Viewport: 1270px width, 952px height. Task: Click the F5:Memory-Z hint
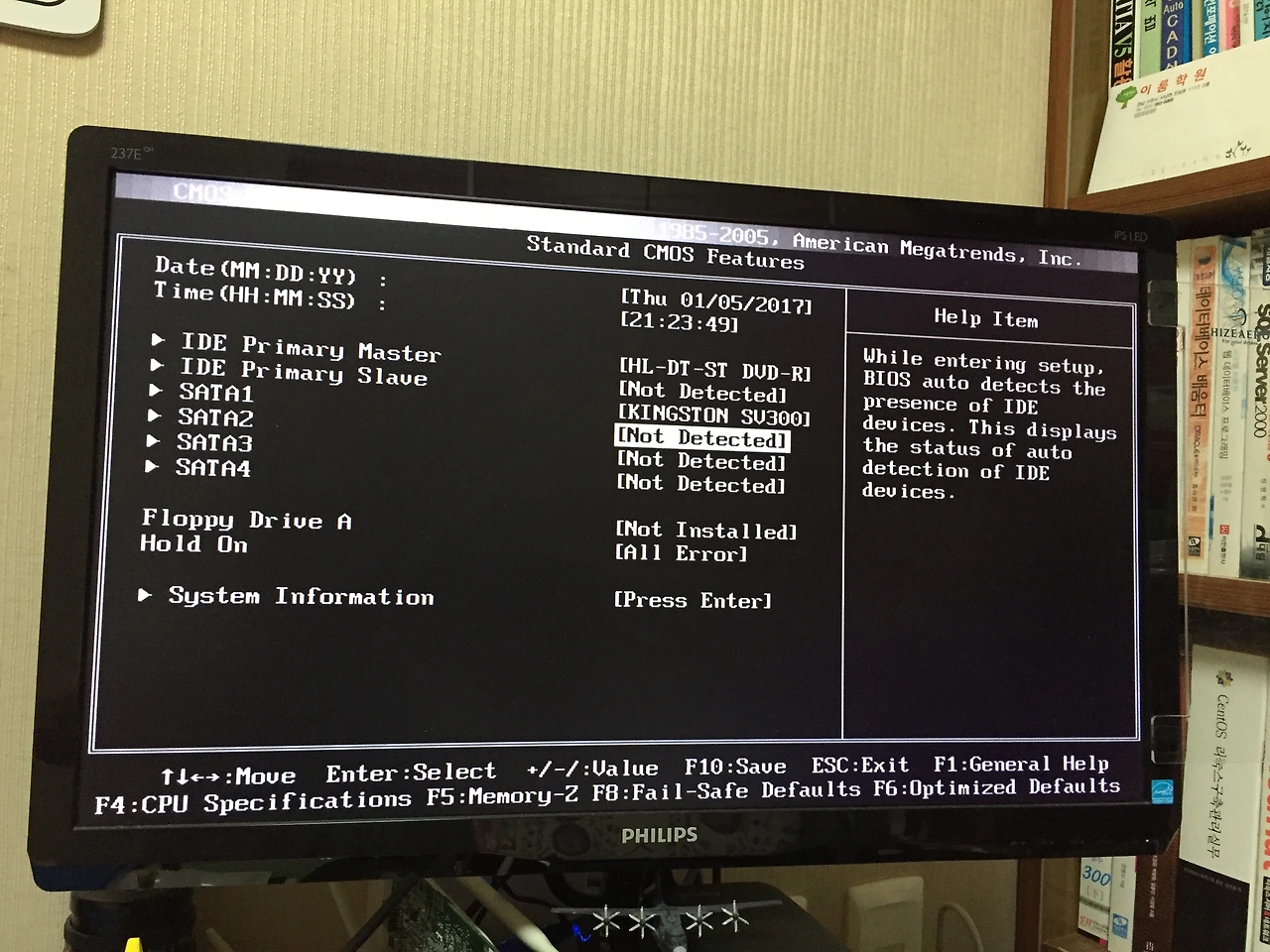point(503,796)
